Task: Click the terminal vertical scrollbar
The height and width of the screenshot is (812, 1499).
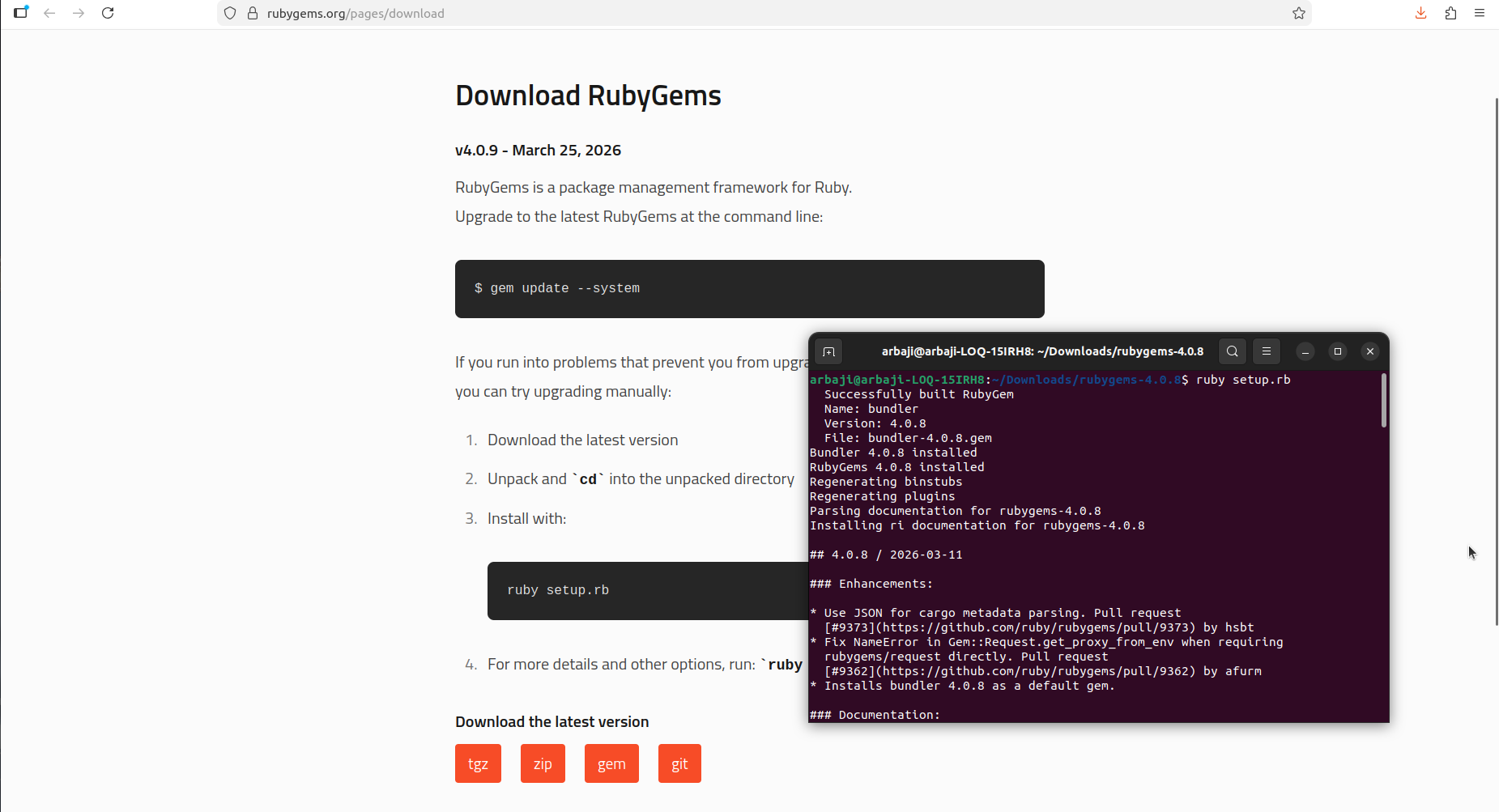Action: point(1384,401)
